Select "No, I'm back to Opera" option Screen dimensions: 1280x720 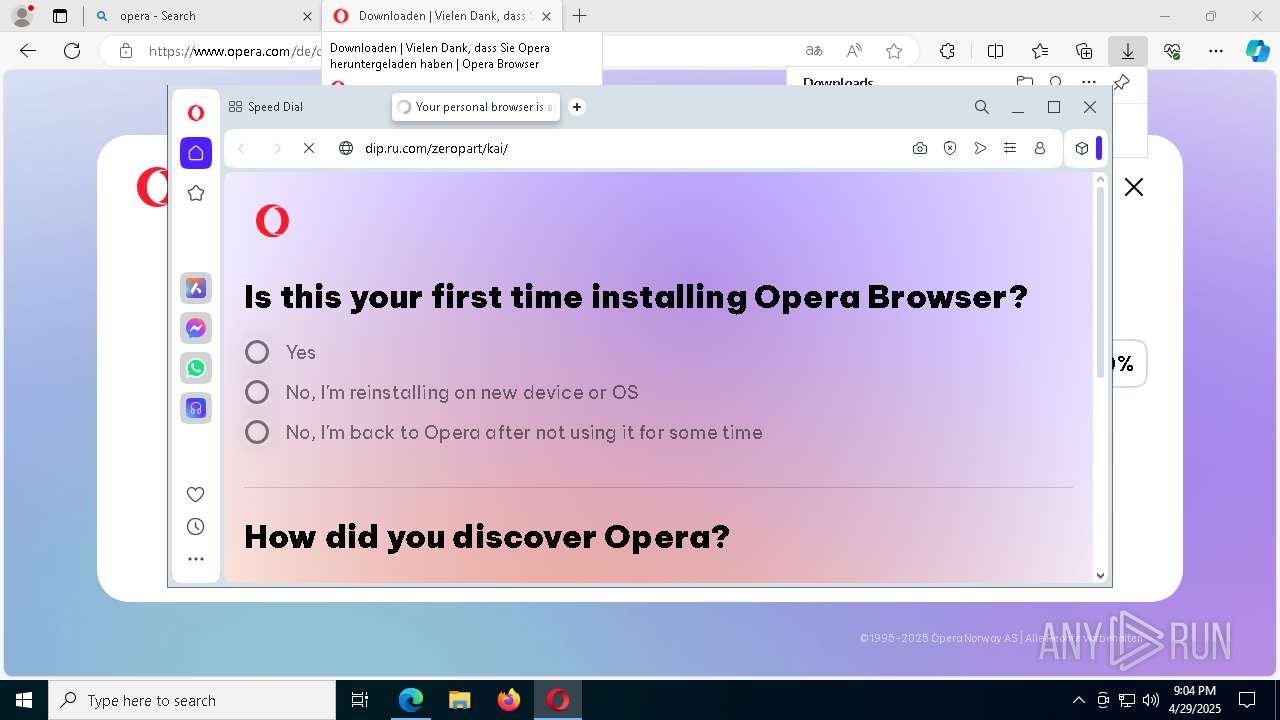pos(257,432)
